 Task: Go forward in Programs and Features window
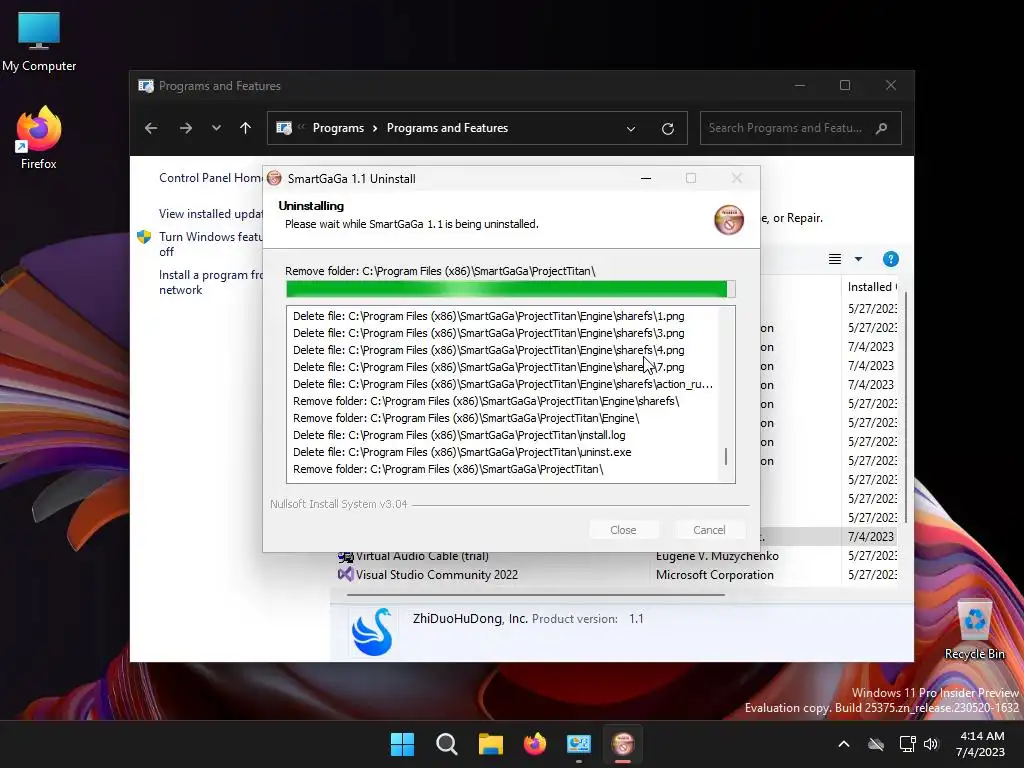click(185, 128)
